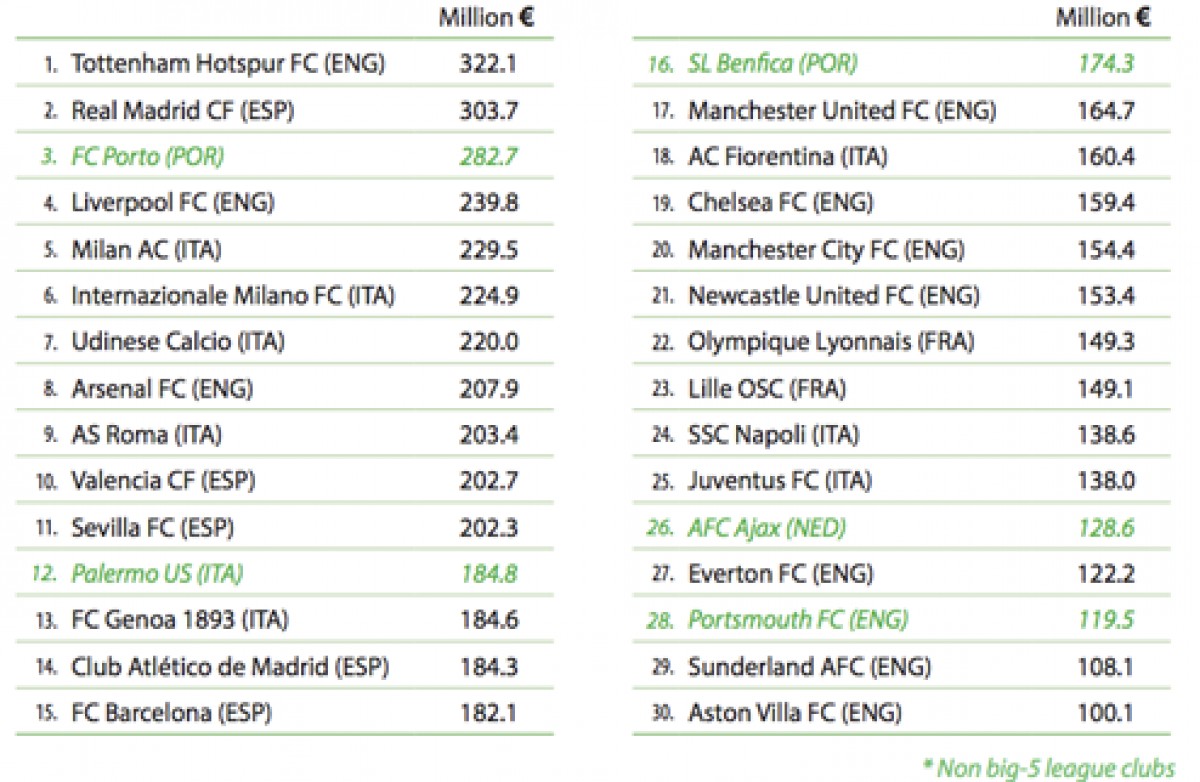The image size is (1200, 782).
Task: Click FC Barcelona (ESP) at rank 15
Action: (x=171, y=713)
